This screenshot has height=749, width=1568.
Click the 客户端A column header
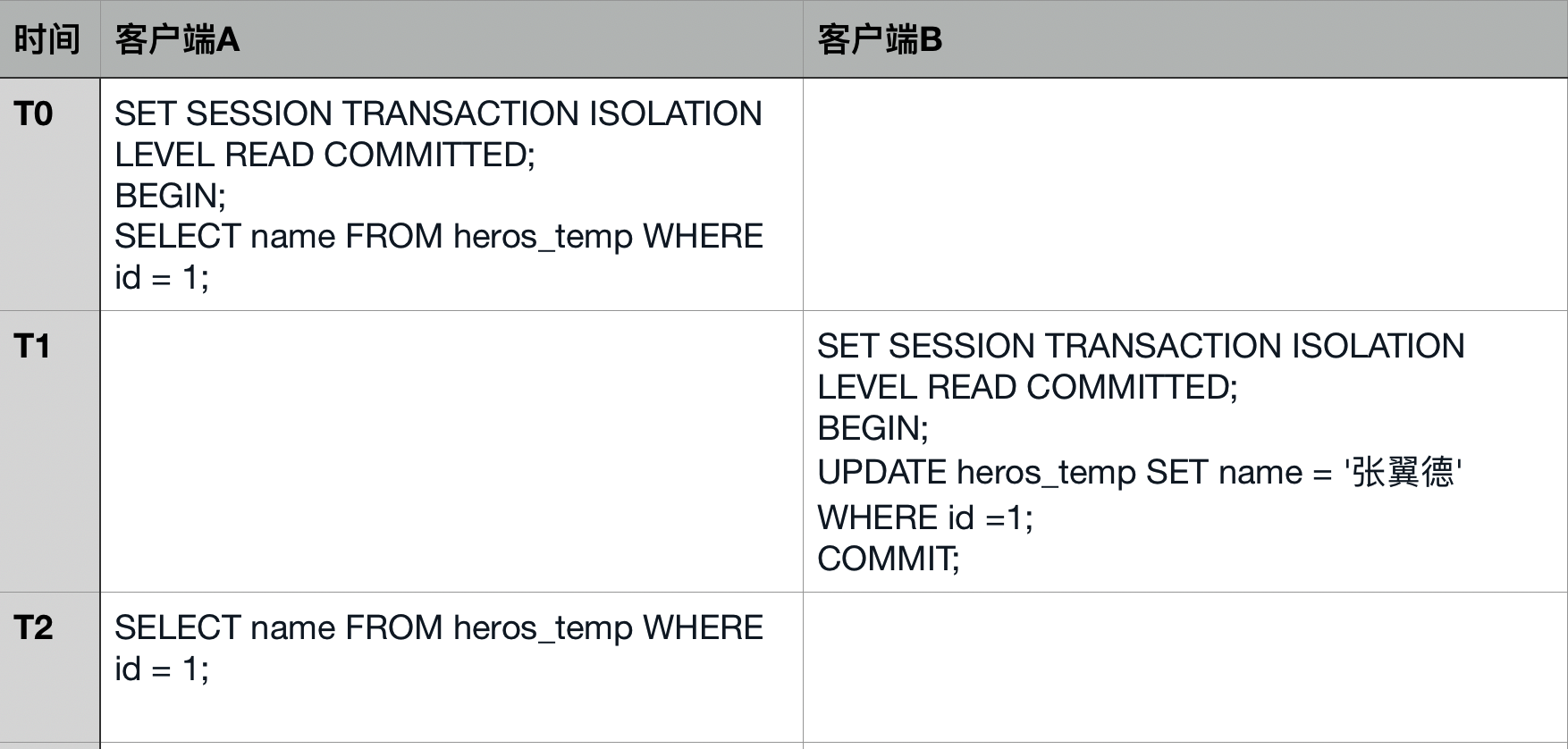(177, 40)
